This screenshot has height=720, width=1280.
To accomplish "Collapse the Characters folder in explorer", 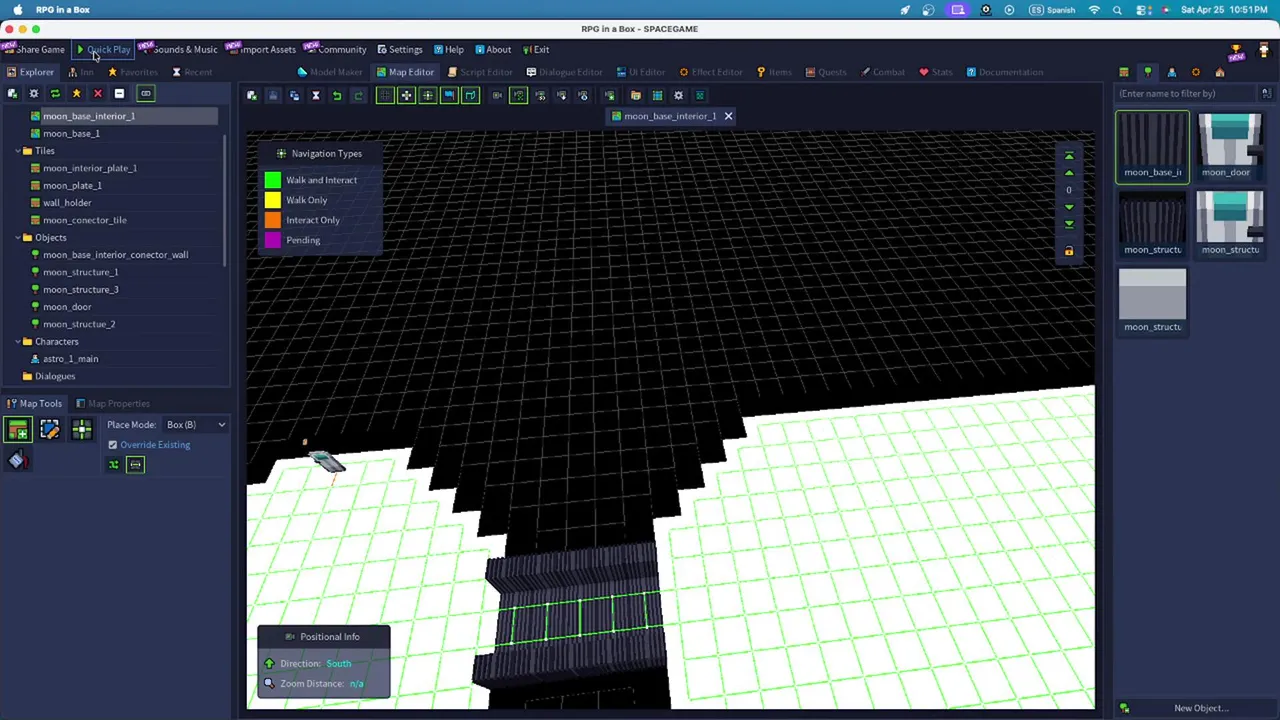I will click(18, 342).
